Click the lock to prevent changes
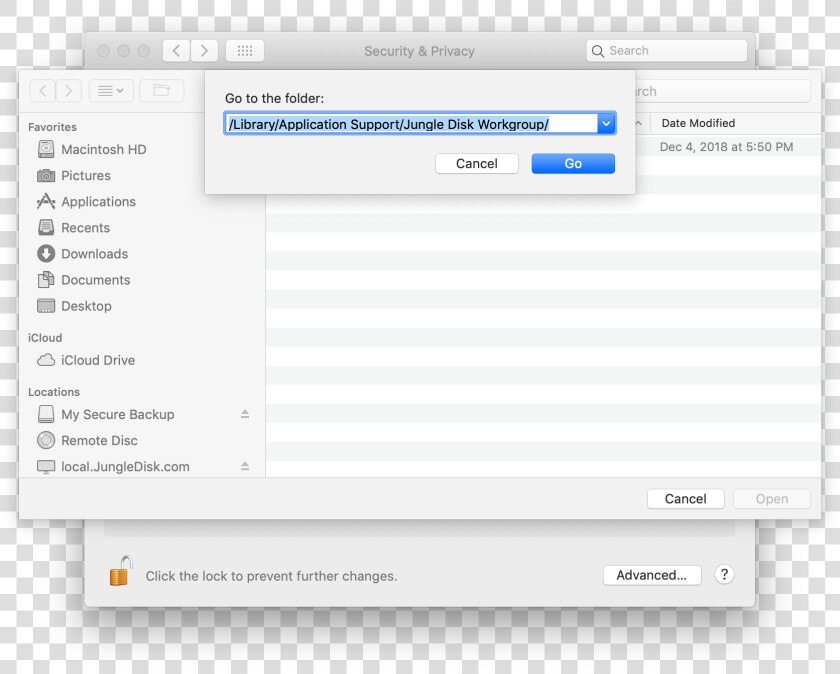840x674 pixels. pos(121,571)
